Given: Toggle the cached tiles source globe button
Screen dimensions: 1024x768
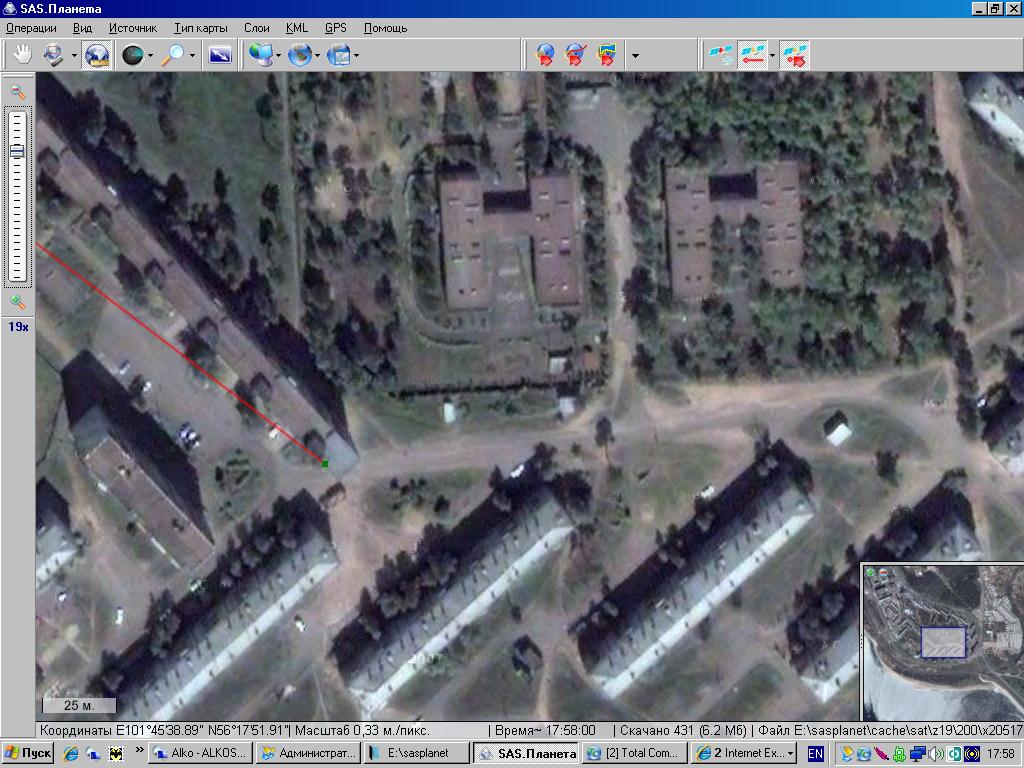Looking at the screenshot, I should [97, 55].
